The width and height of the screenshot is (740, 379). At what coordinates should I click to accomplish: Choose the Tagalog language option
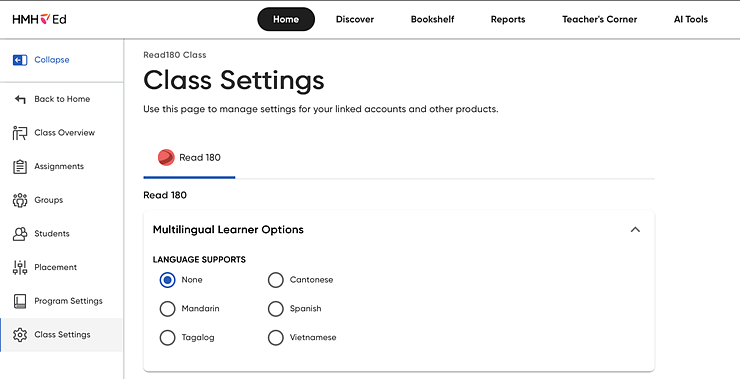[x=168, y=337]
